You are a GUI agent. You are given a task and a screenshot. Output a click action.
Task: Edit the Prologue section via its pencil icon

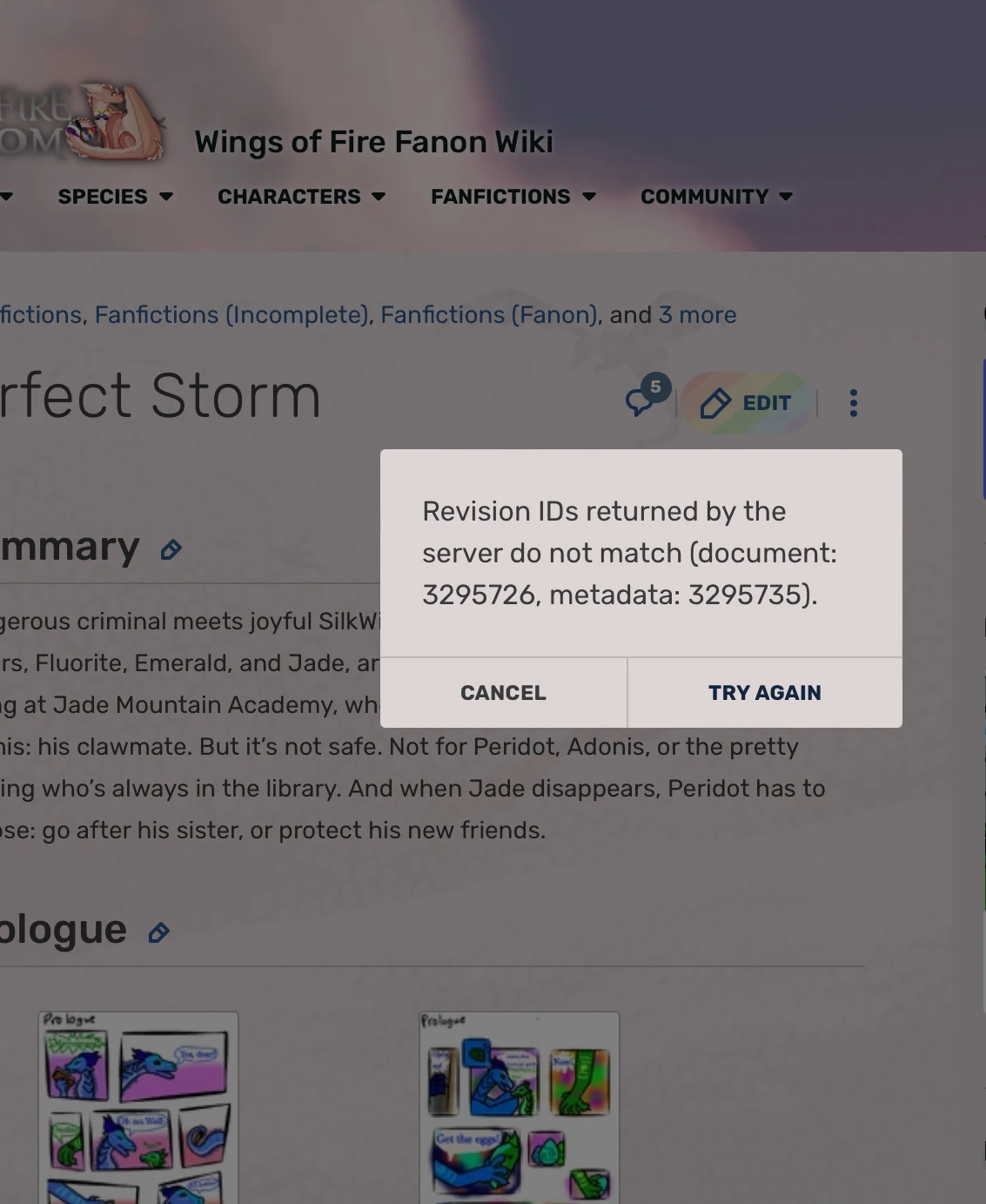tap(158, 932)
